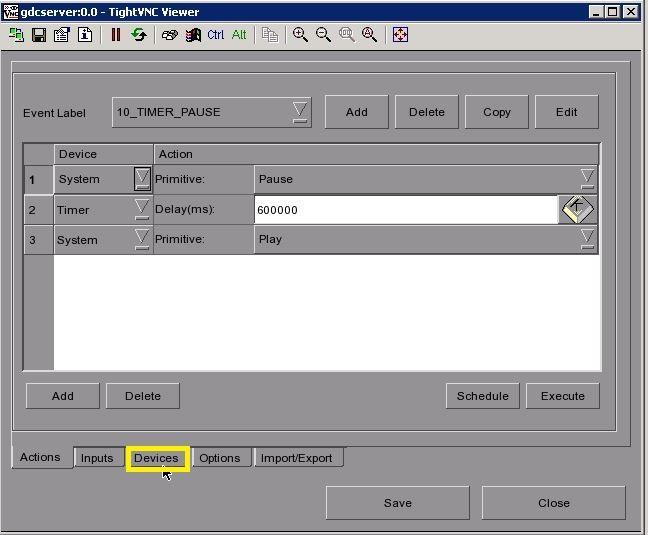Open the row 3 System device dropdown
Screen dimensions: 648x535
pos(142,240)
